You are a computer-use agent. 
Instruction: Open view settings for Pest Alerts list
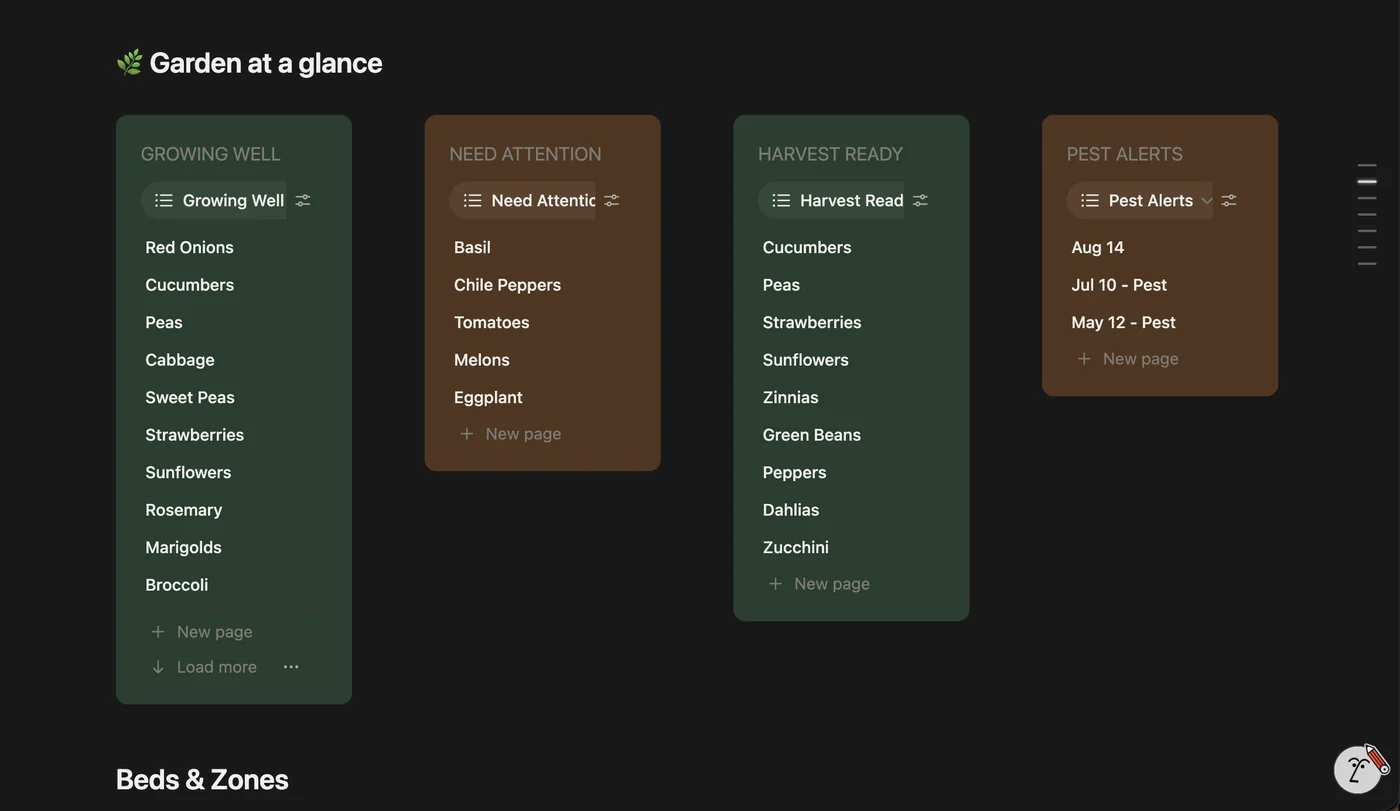point(1229,200)
